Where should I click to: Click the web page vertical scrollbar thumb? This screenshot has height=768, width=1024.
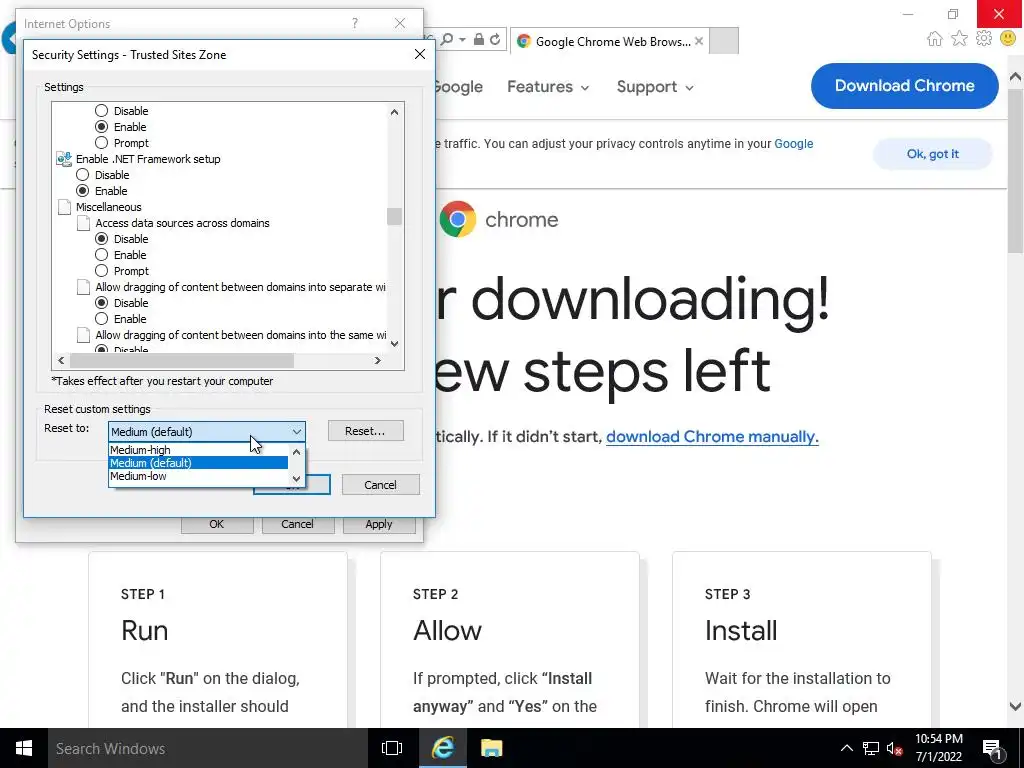(x=1015, y=169)
